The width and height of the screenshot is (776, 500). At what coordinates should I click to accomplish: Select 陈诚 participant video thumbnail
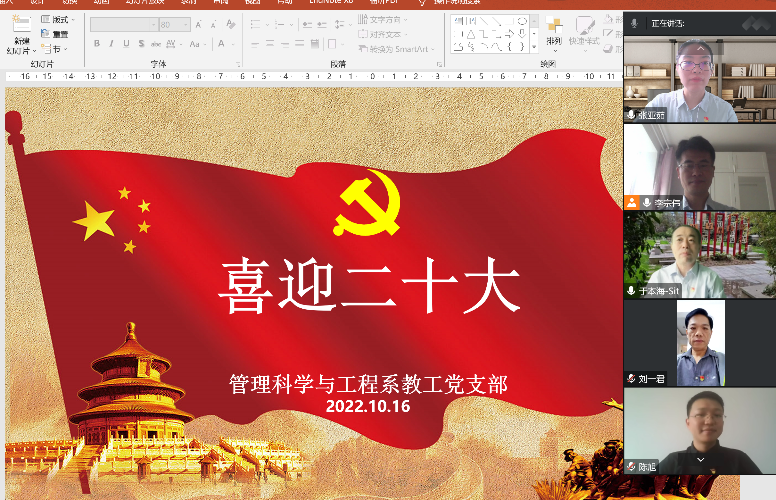699,431
